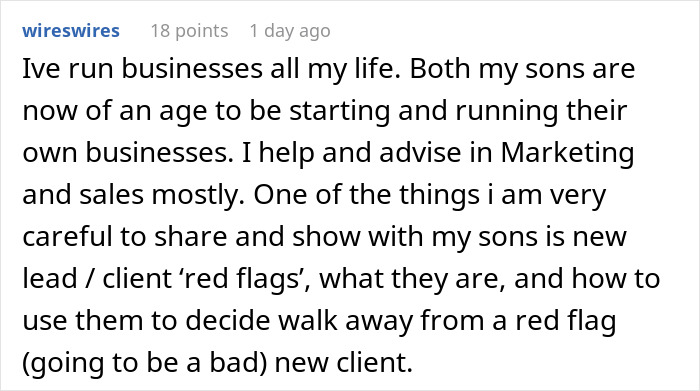Click the text (going to be a bad)
Screen dimensions: 700x391
145,362
